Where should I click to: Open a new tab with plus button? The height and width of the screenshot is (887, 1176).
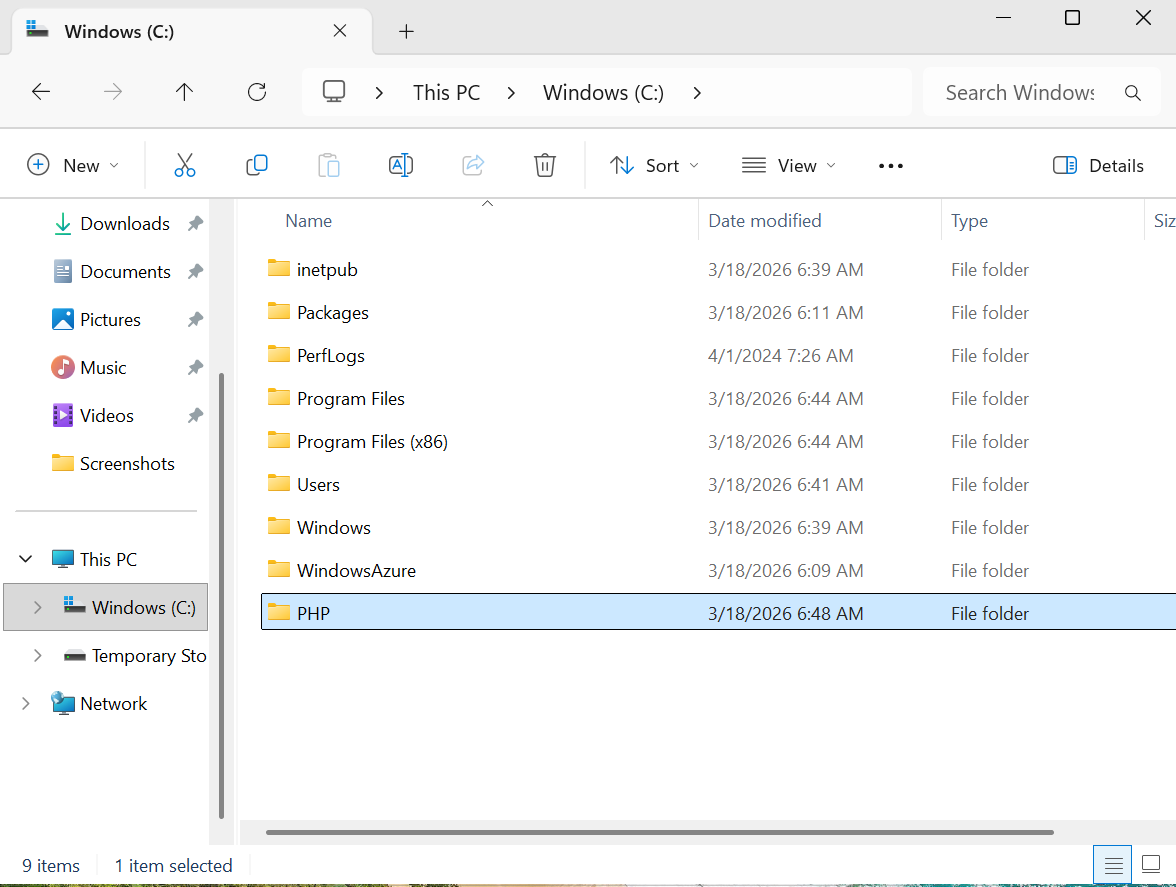click(x=406, y=31)
